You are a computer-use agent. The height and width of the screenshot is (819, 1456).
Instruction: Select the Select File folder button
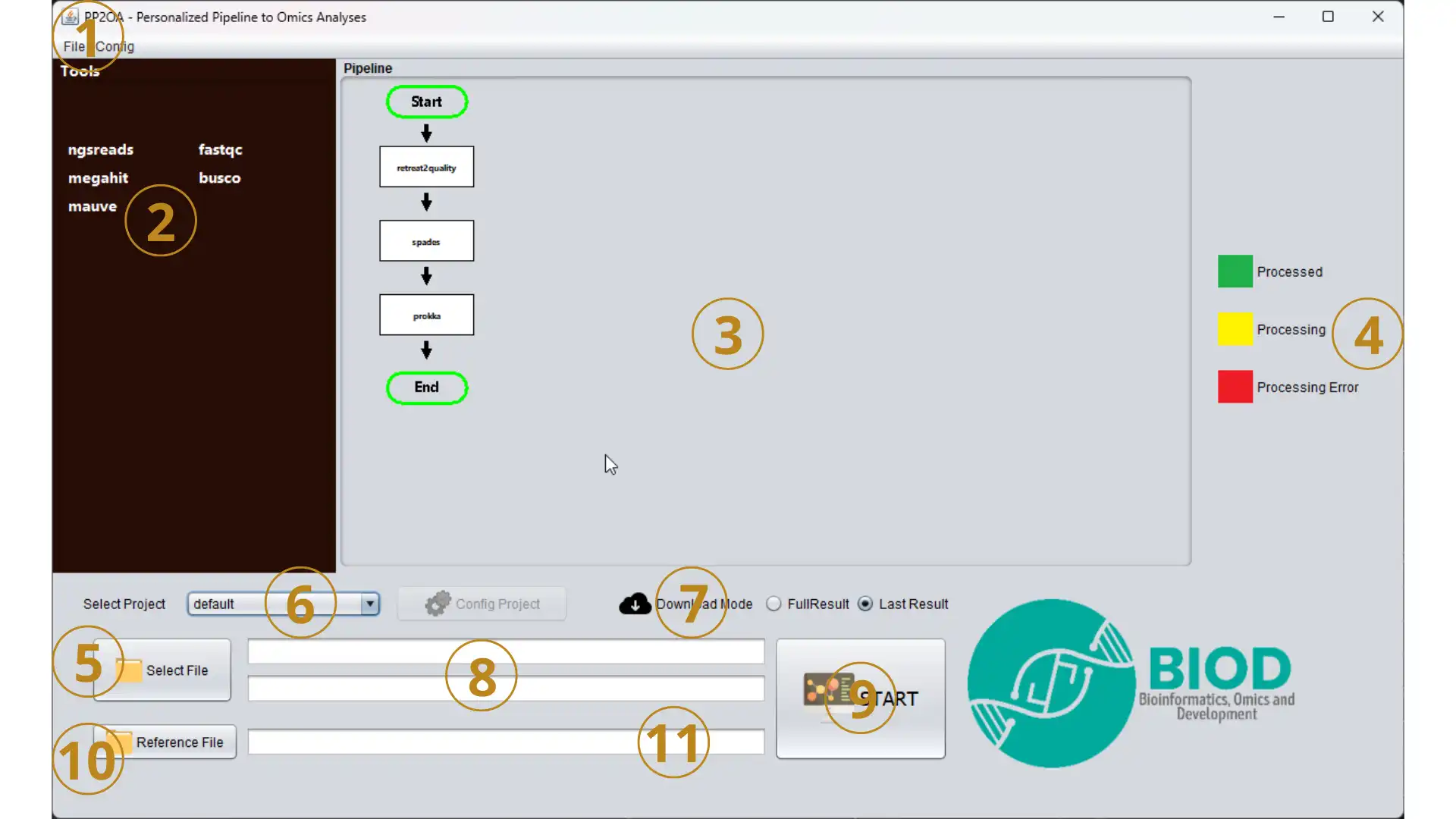tap(162, 670)
